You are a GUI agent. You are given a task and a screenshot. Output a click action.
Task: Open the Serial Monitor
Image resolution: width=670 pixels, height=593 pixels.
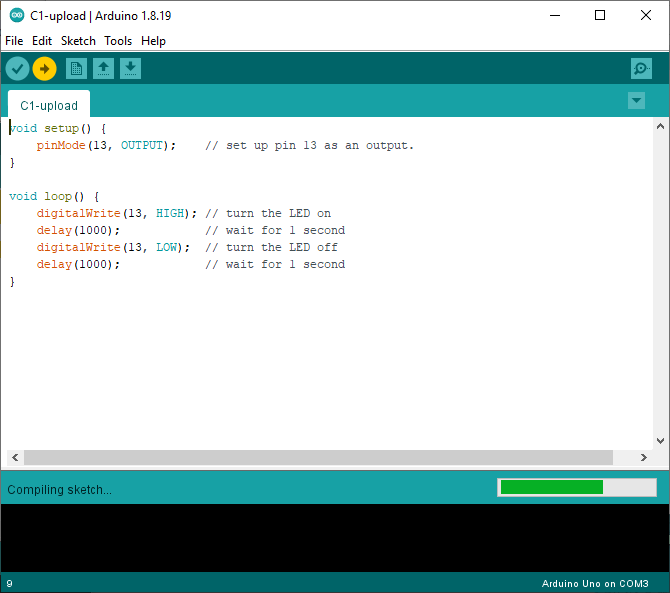(641, 68)
